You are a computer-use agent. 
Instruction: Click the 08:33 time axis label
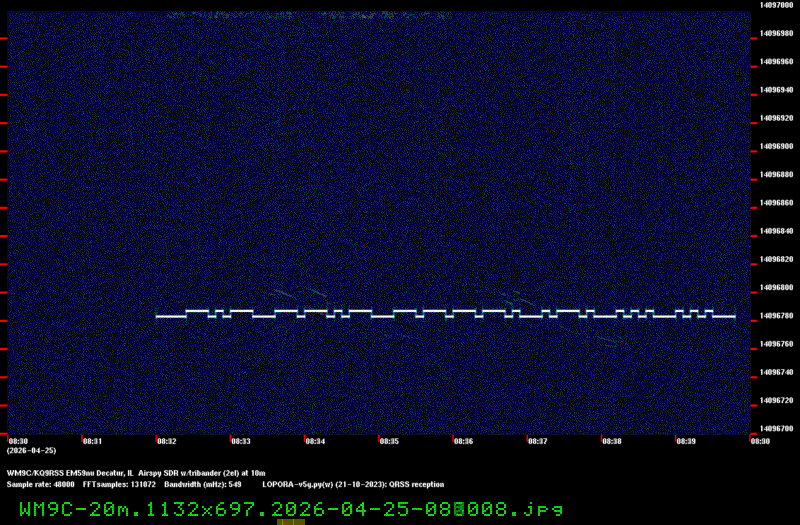pos(241,441)
